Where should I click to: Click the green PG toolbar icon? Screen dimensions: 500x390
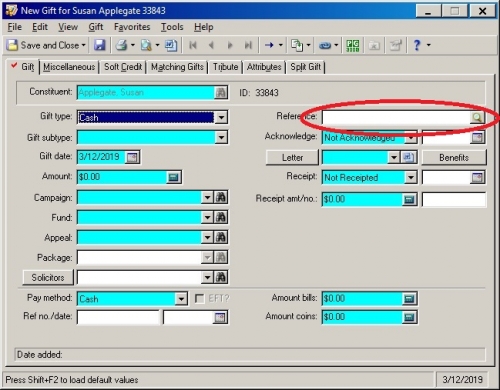(x=353, y=45)
